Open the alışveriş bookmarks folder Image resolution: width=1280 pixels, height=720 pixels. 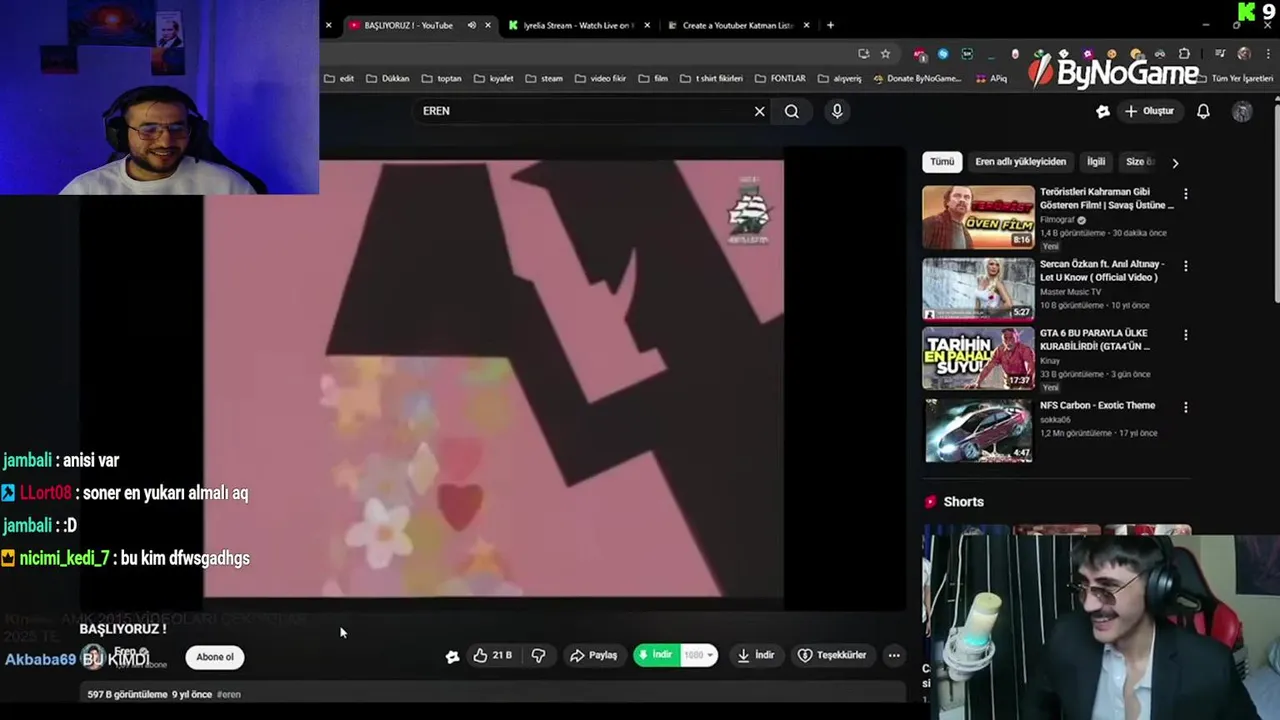coord(839,78)
